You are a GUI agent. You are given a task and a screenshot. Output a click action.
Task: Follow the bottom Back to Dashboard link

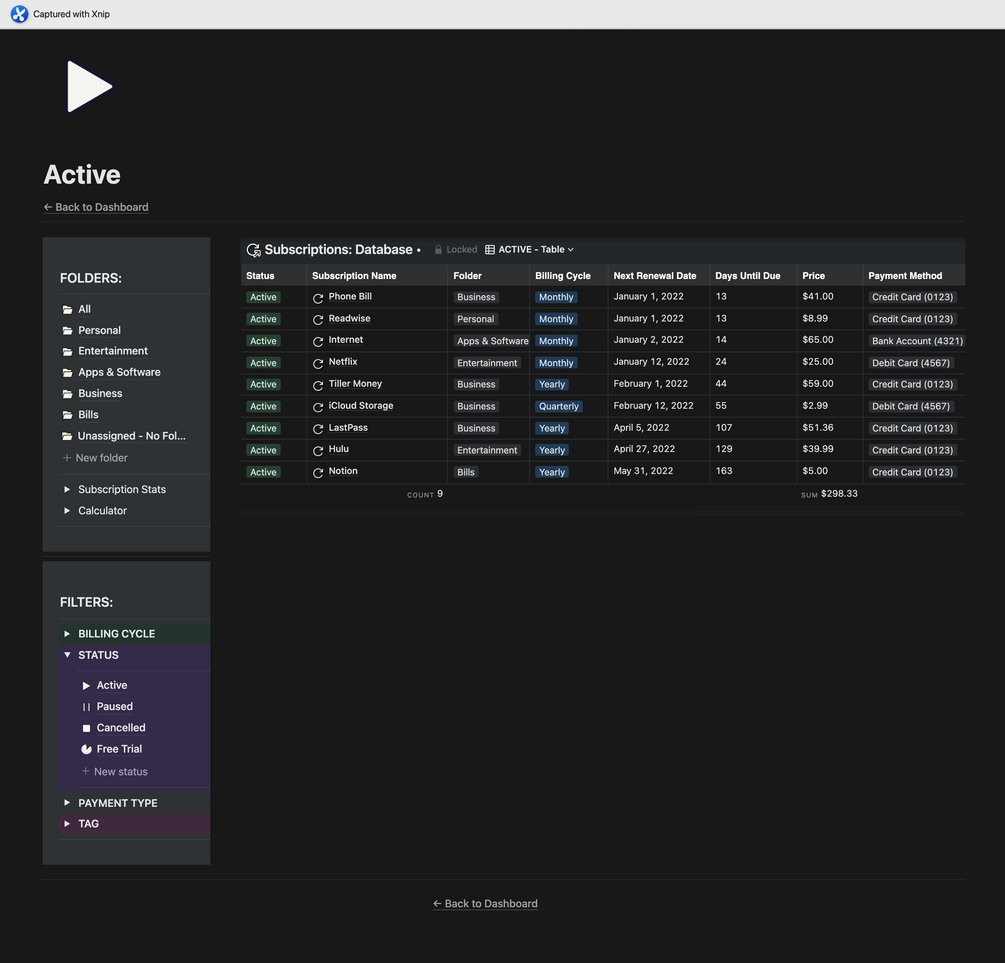pos(485,903)
